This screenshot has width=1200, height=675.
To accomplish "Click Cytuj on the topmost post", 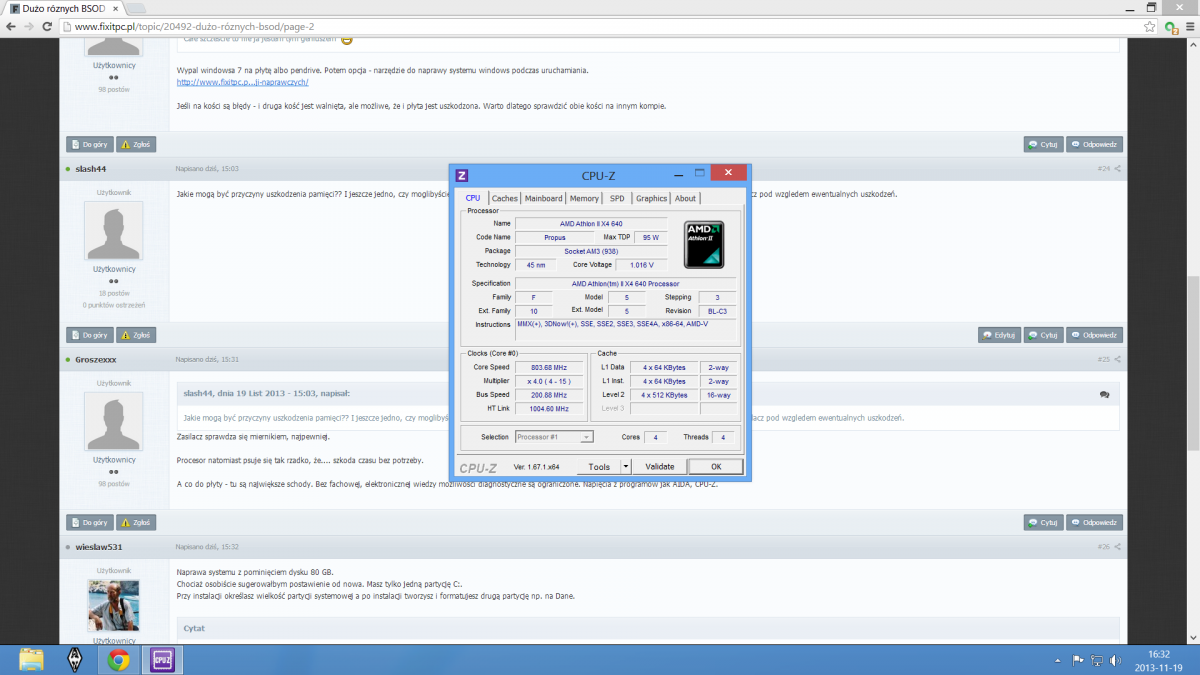I will tap(1044, 144).
